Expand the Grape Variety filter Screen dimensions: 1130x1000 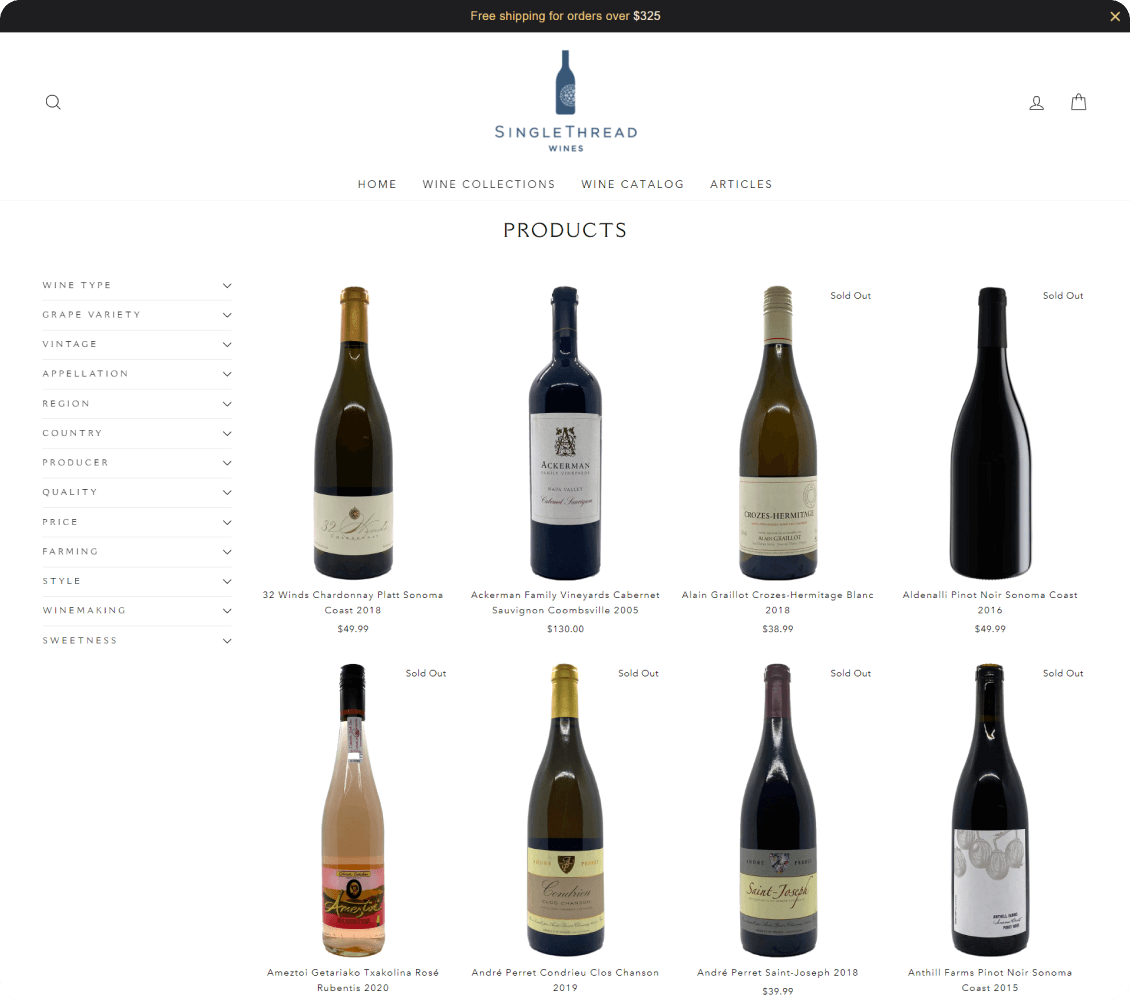click(137, 315)
